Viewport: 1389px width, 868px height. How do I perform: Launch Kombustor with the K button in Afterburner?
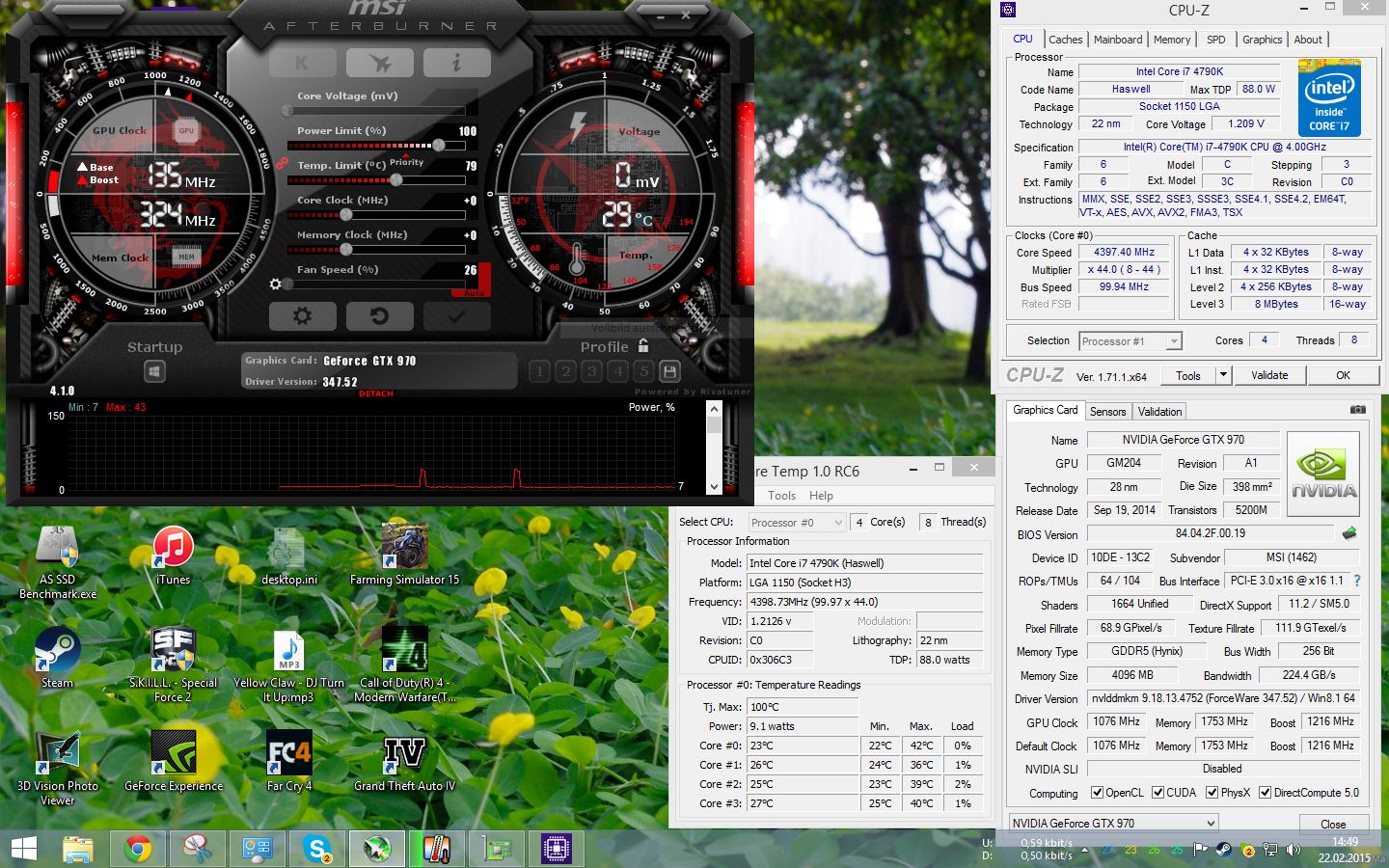[x=302, y=63]
